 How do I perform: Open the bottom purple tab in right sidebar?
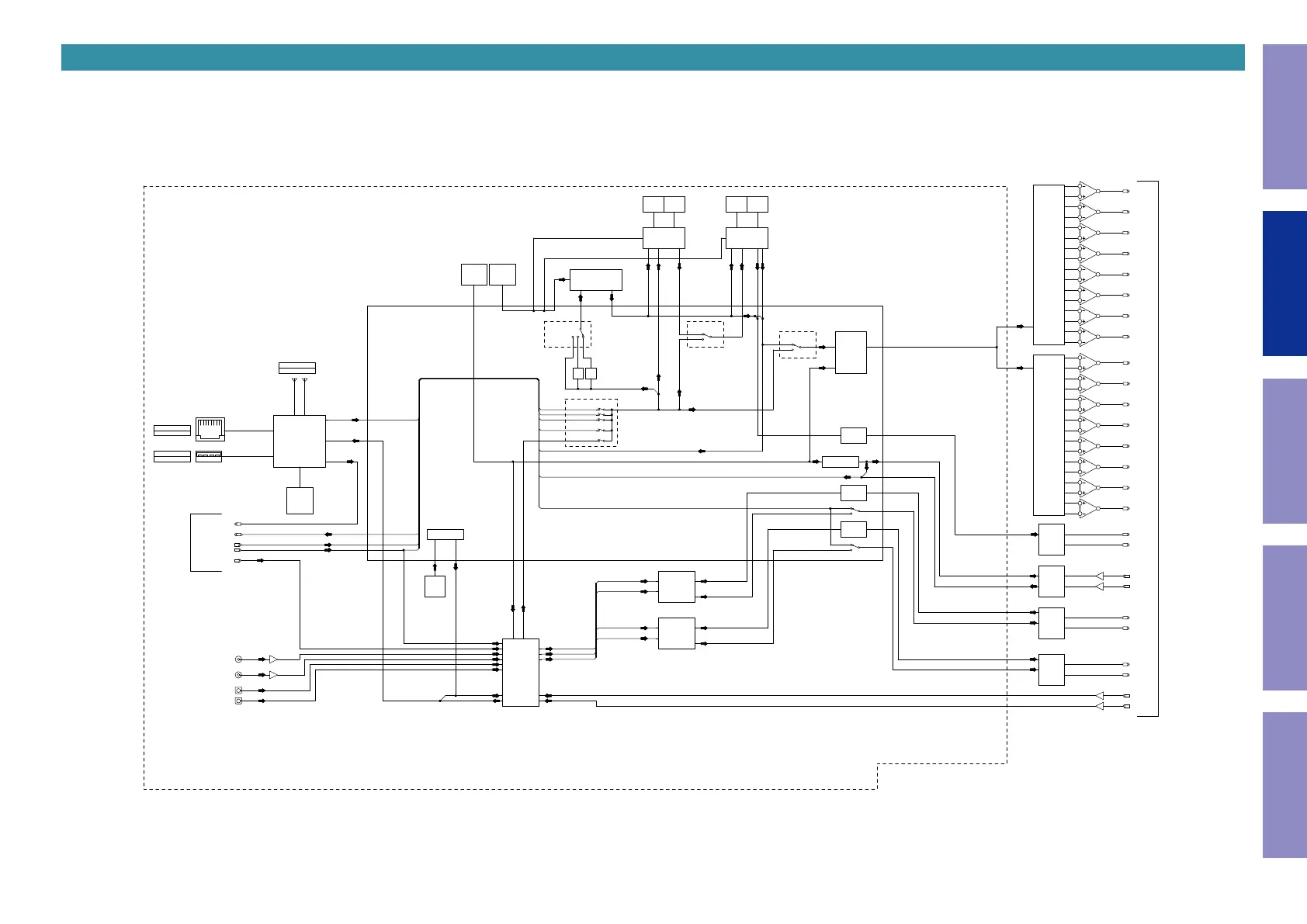pos(1284,785)
